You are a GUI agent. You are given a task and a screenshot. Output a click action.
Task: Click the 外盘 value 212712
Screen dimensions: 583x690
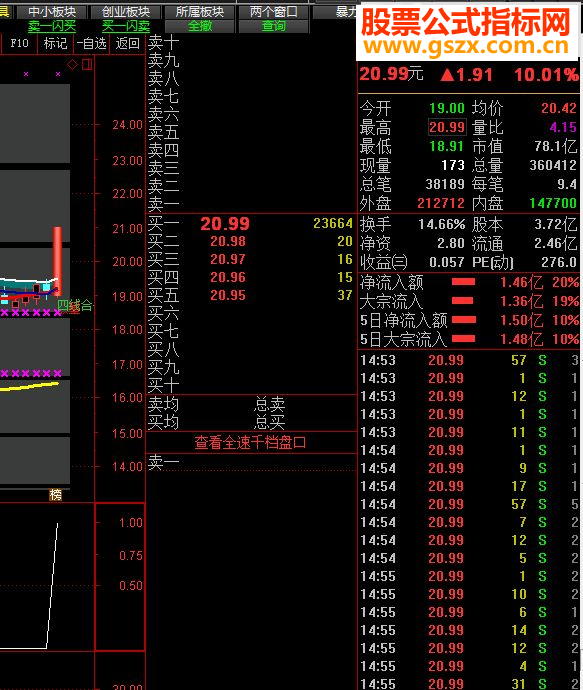441,203
